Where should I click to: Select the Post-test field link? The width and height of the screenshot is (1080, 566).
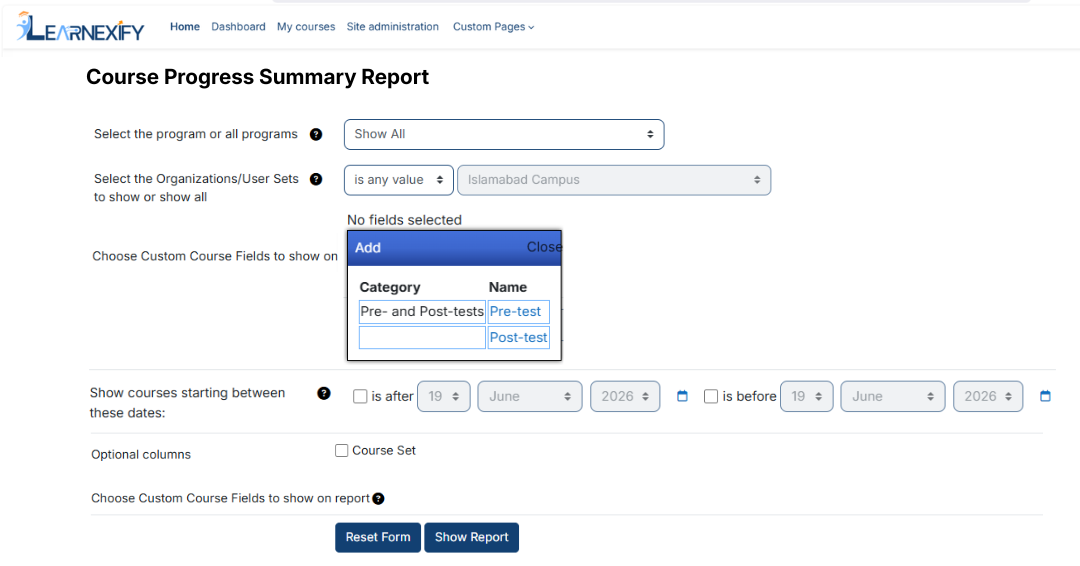[x=519, y=338]
